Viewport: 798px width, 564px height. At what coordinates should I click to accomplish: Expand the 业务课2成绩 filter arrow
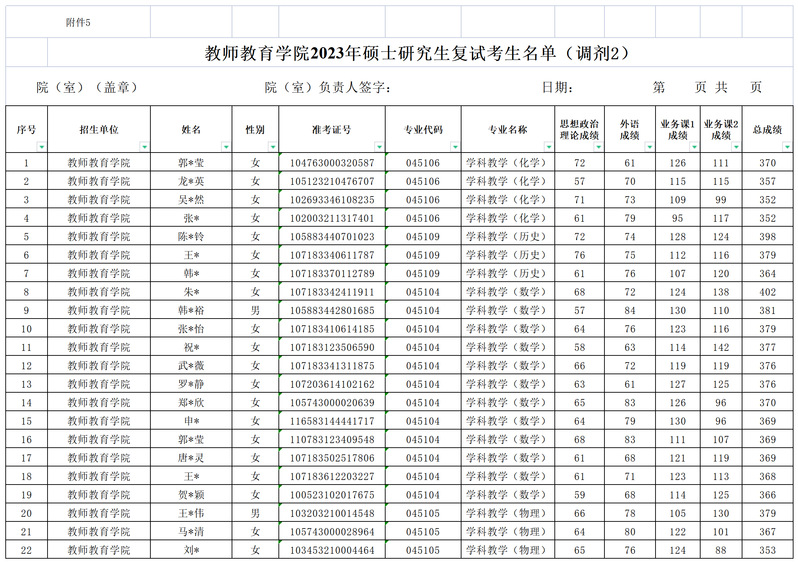point(737,146)
